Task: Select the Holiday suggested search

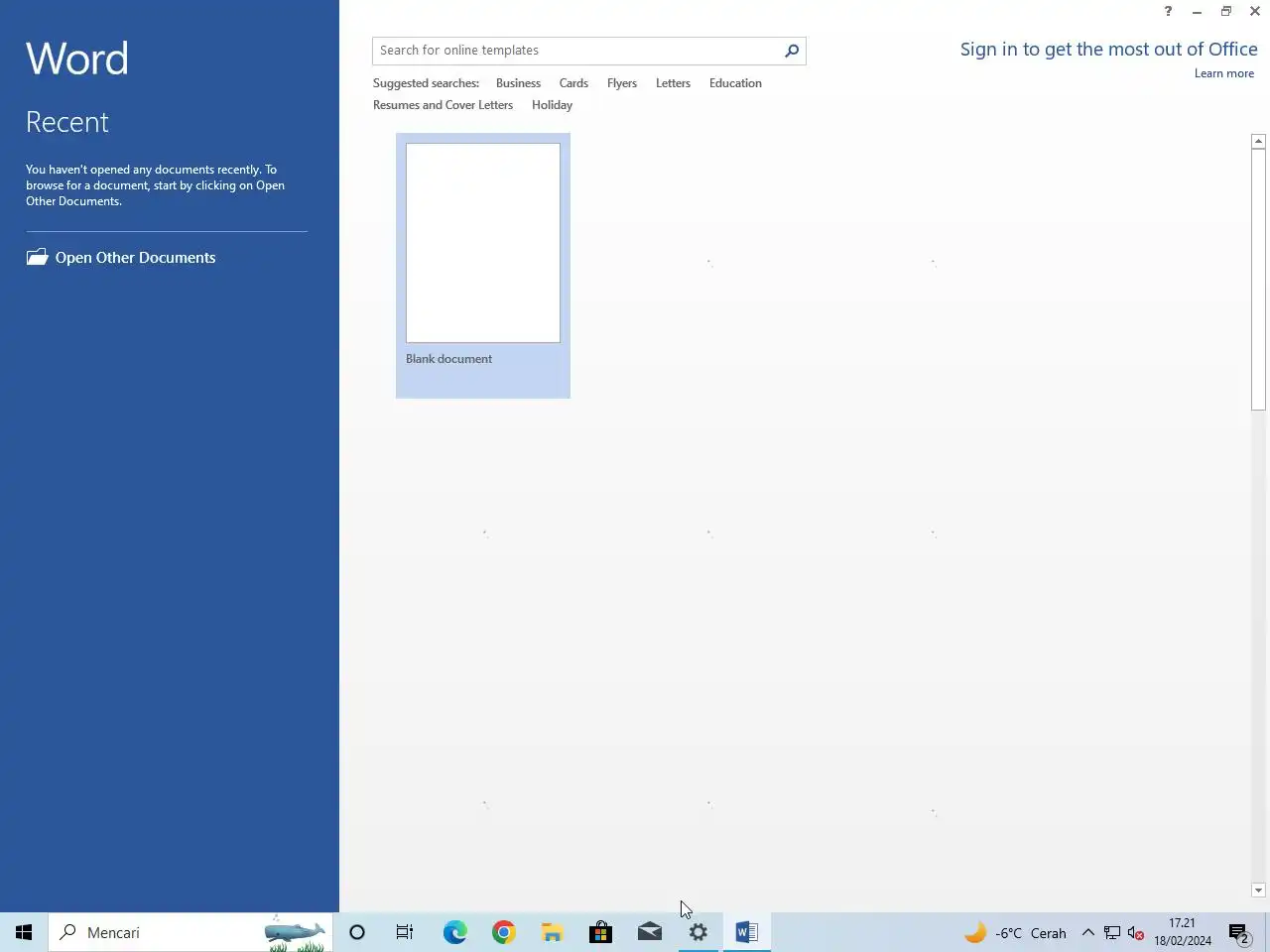Action: (x=552, y=105)
